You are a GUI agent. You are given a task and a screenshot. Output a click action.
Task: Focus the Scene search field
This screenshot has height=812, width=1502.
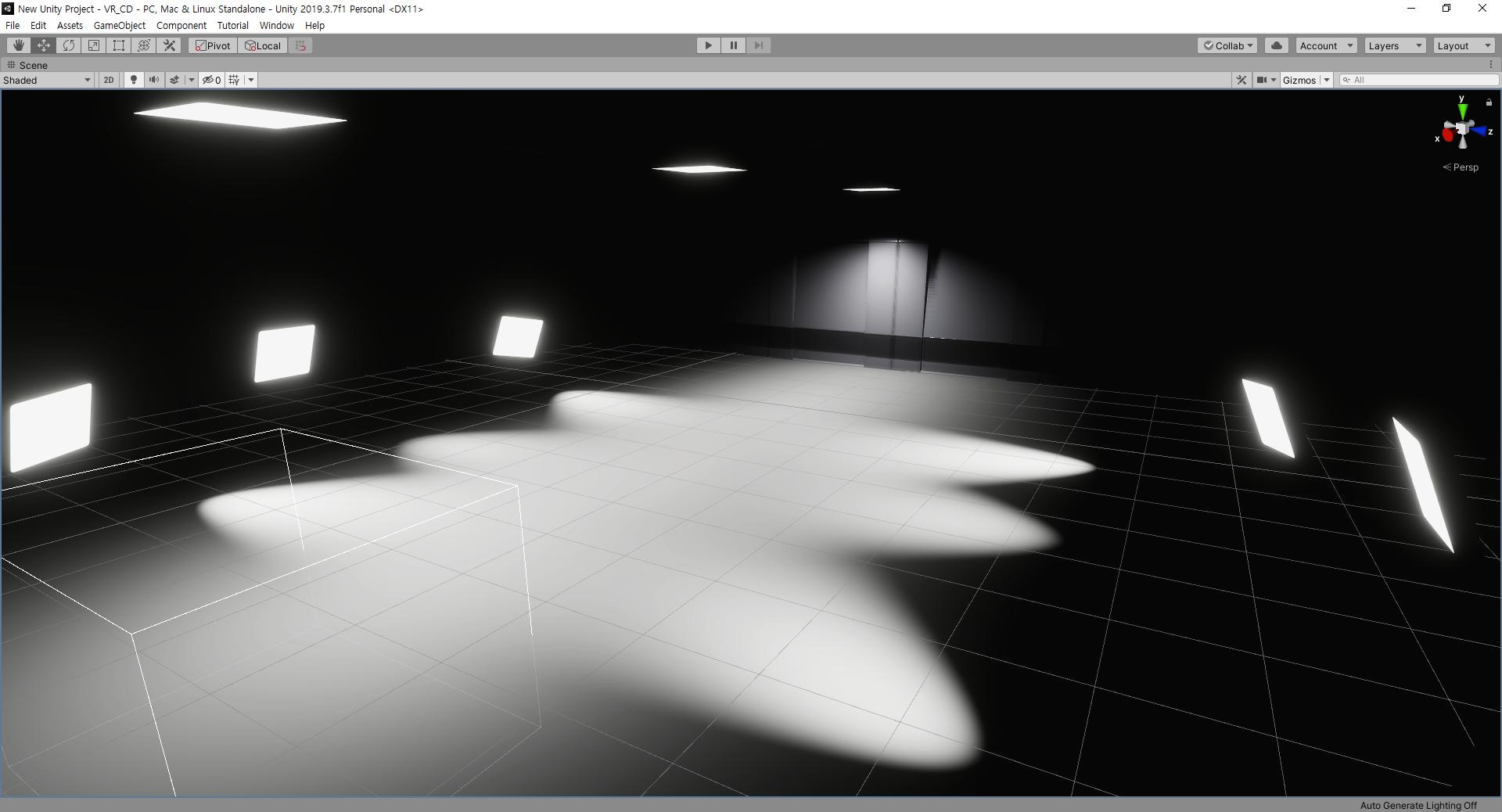tap(1419, 80)
